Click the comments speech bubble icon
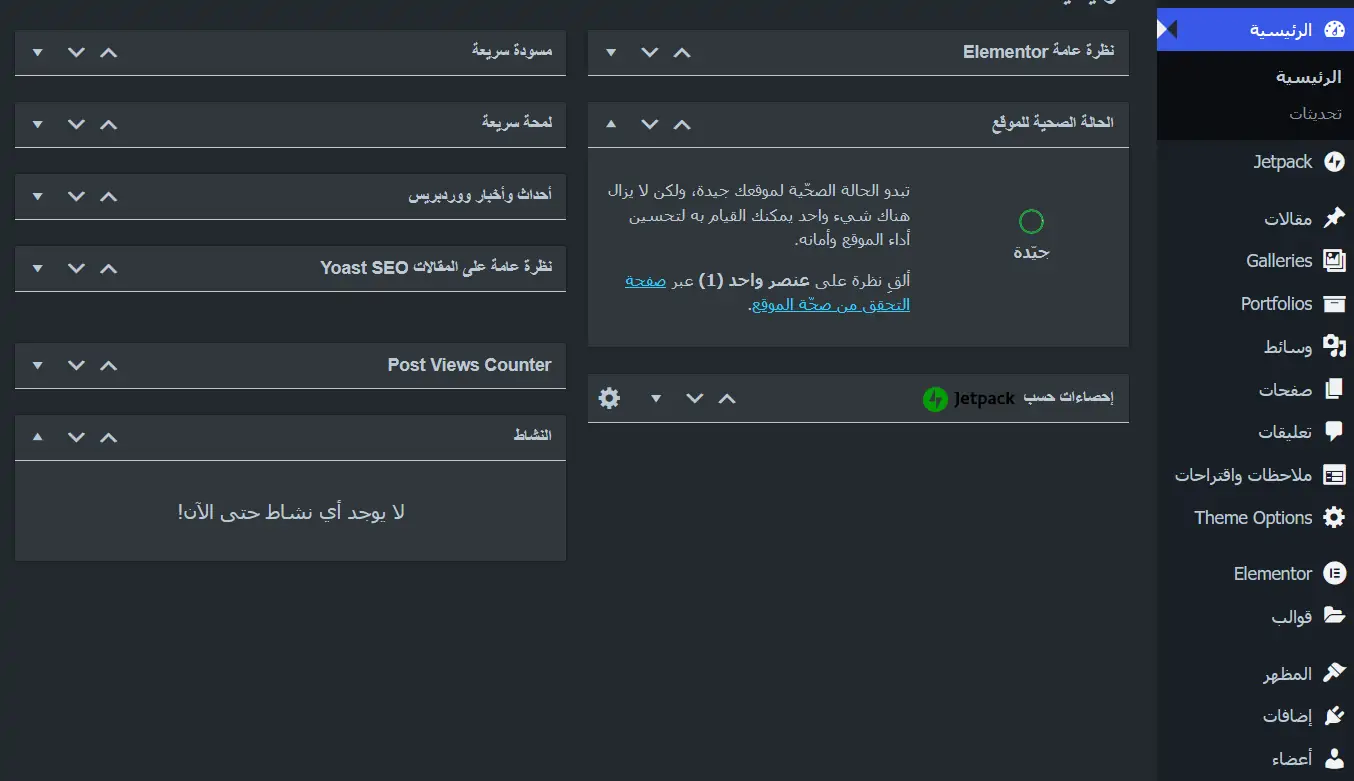Screen dimensions: 1354x781 (1334, 432)
